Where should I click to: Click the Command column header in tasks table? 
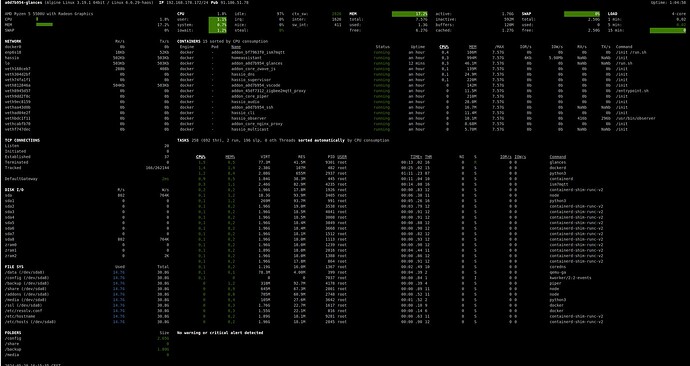(558, 157)
